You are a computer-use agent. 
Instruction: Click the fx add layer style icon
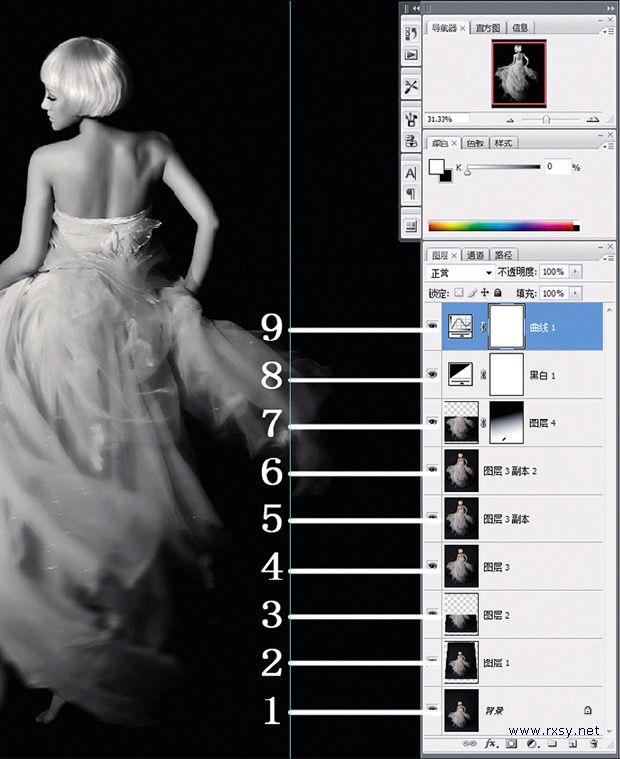pyautogui.click(x=491, y=744)
